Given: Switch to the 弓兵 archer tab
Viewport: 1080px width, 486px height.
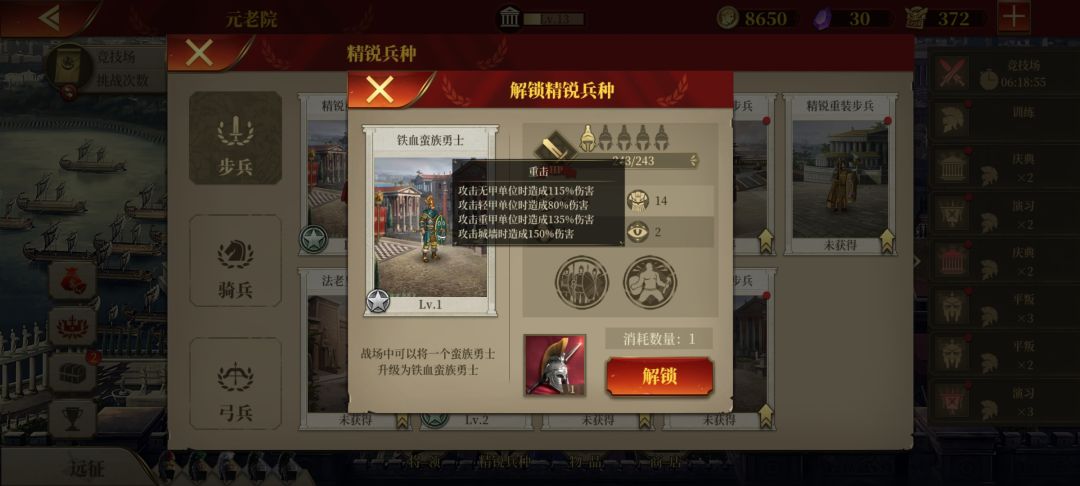Looking at the screenshot, I should coord(236,384).
